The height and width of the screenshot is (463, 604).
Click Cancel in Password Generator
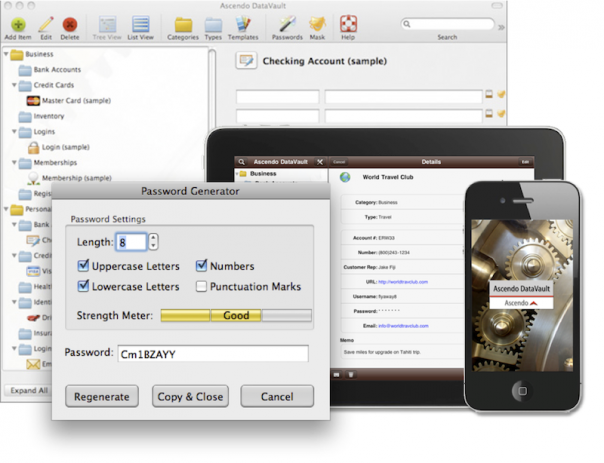277,396
